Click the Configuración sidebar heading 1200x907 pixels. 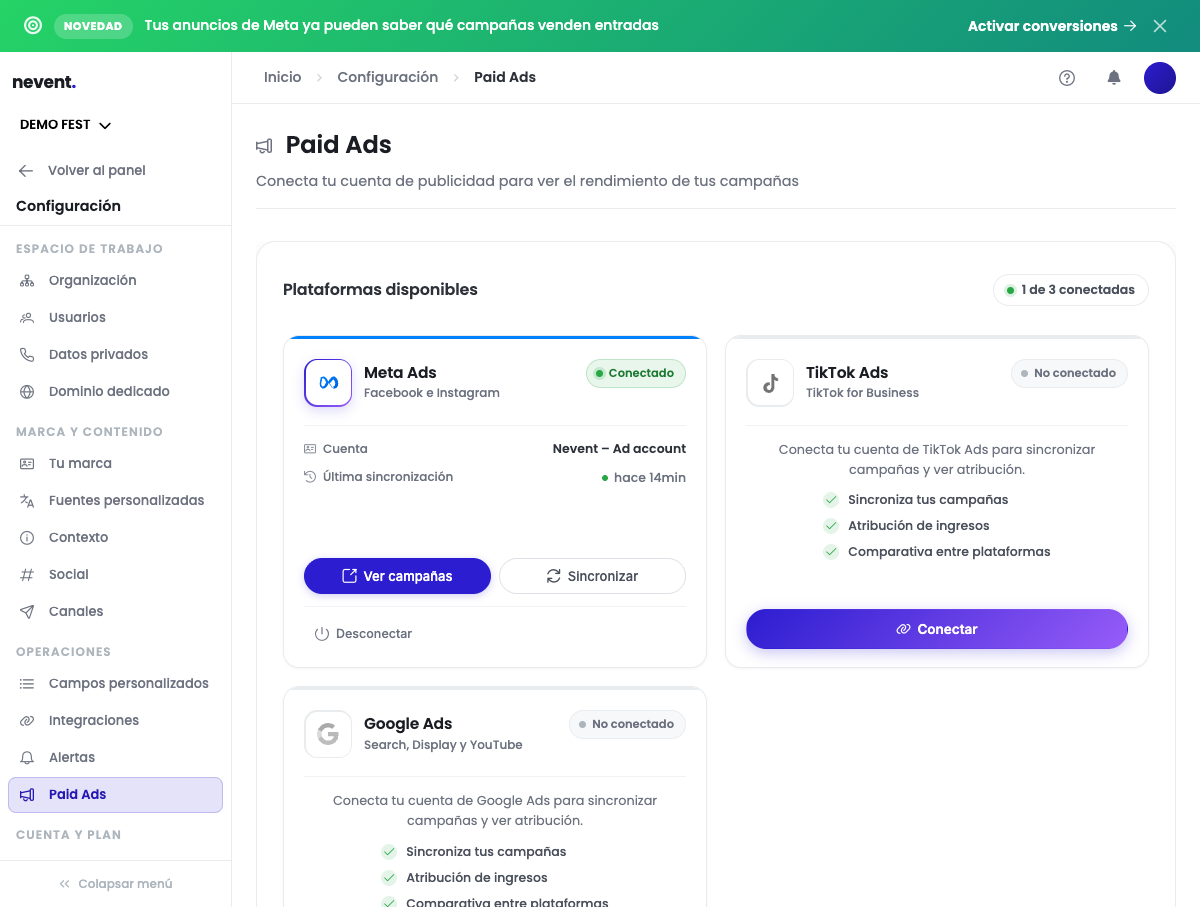68,206
